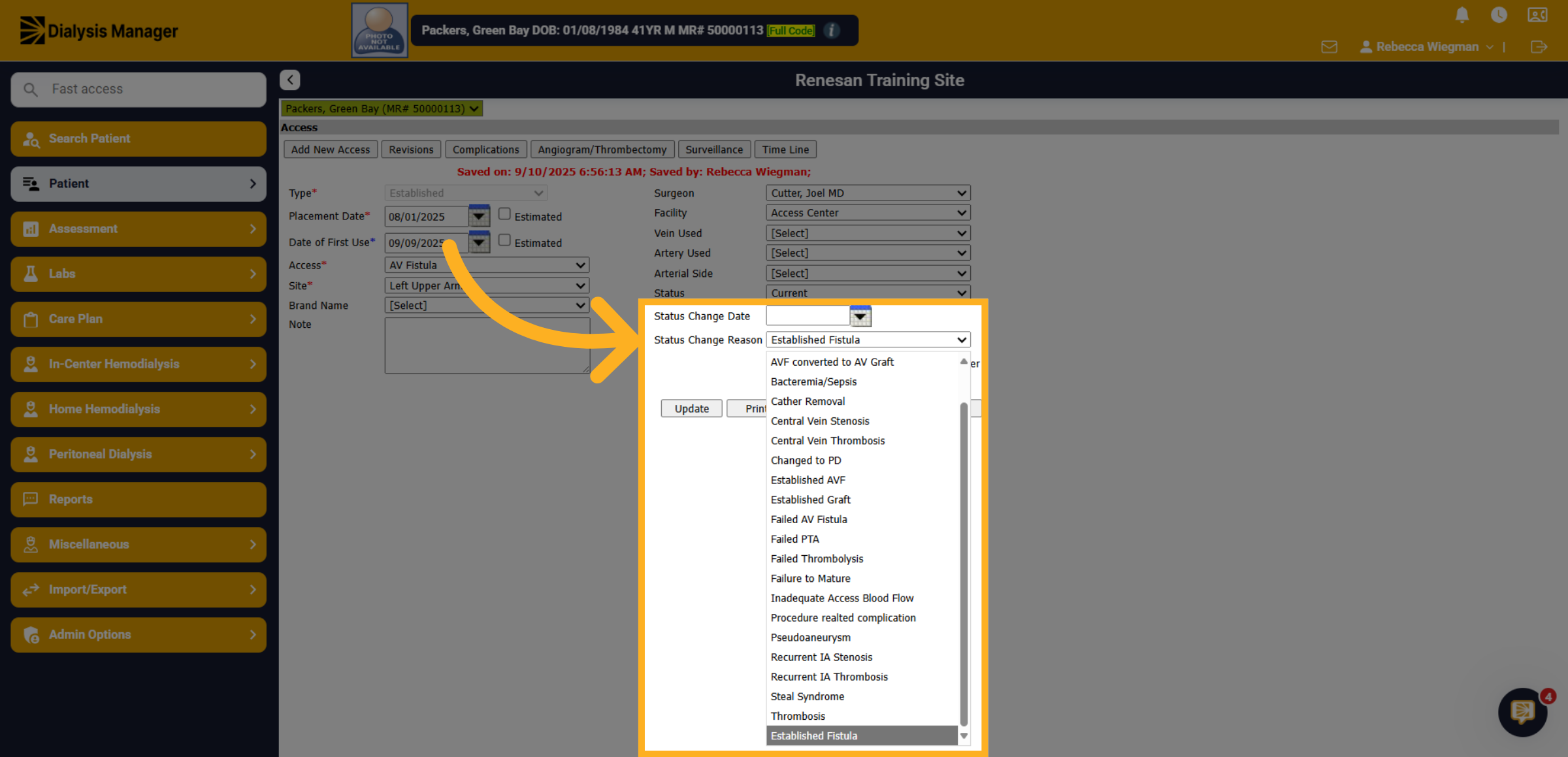The image size is (1568, 757).
Task: Check Estimated for Date of First Use
Action: (504, 240)
